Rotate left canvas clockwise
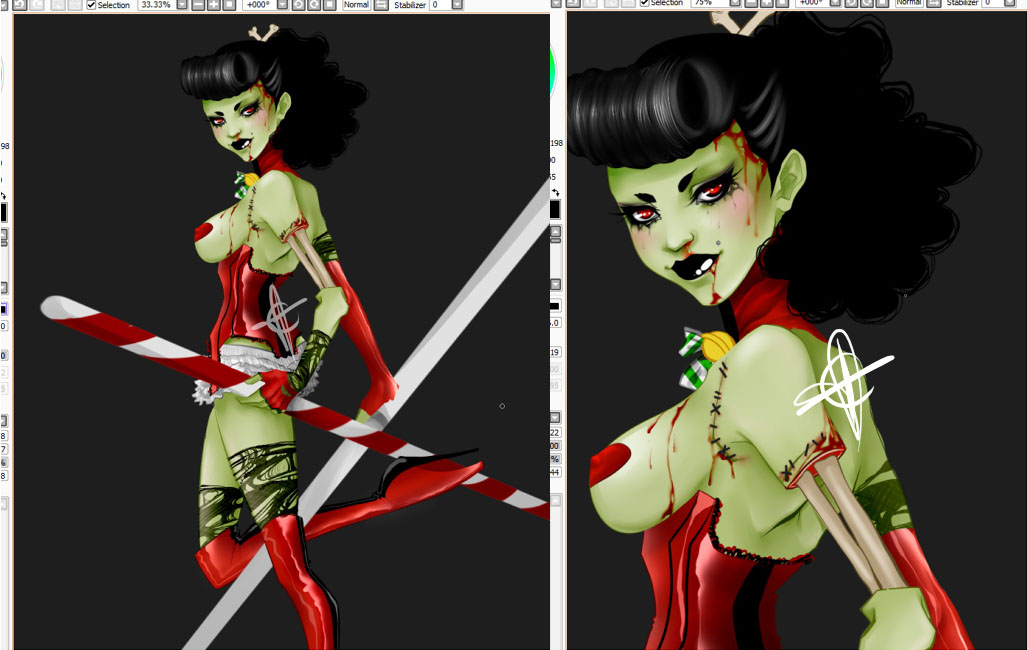1027x650 pixels. [314, 5]
